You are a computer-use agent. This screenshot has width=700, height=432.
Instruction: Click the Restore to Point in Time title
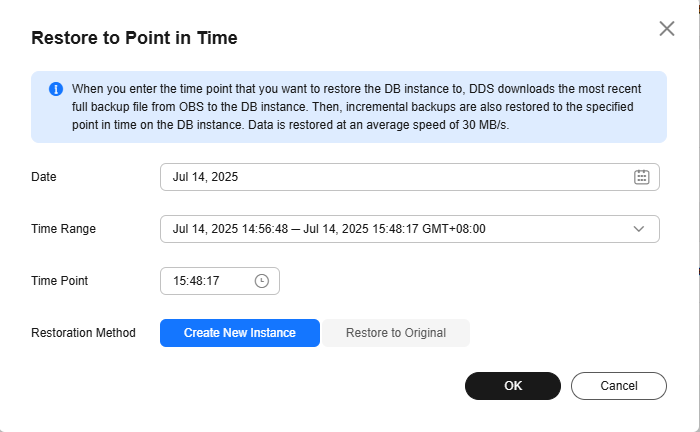(x=134, y=38)
